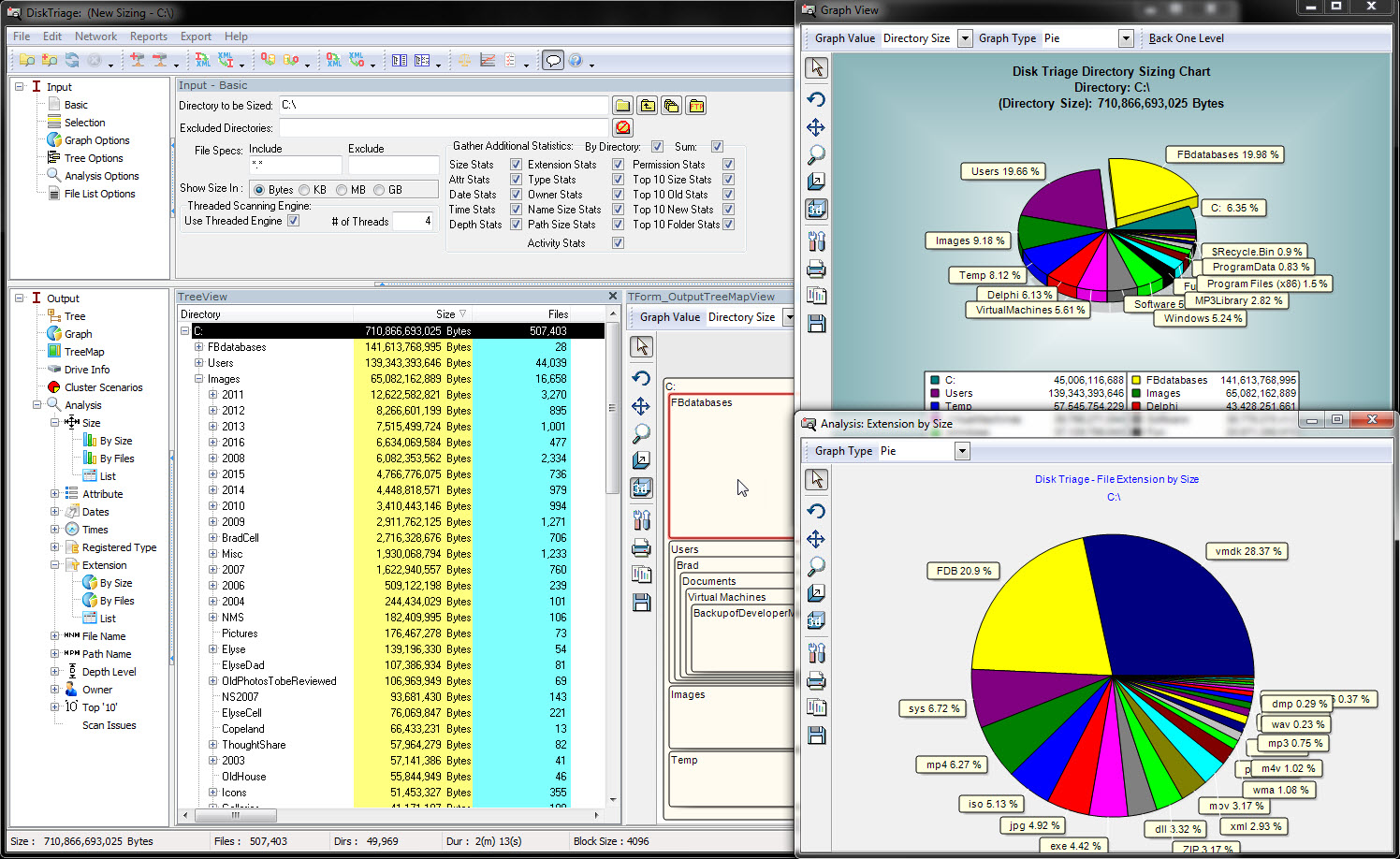Print the Directory Sizing chart in Graph View
Viewport: 1400px width, 859px height.
point(816,269)
